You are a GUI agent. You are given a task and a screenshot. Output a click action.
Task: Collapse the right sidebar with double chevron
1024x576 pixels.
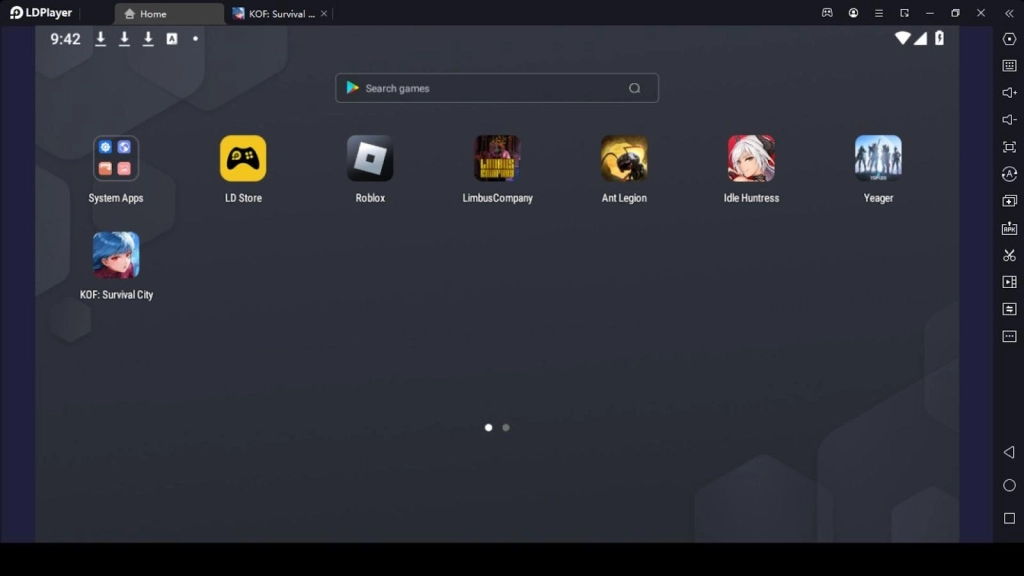1009,13
